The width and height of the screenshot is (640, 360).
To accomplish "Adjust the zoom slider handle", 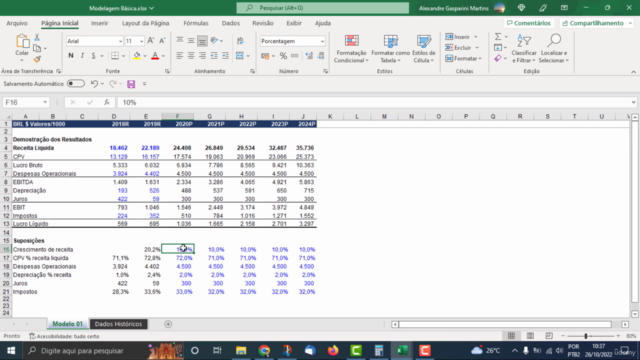I will (x=586, y=336).
